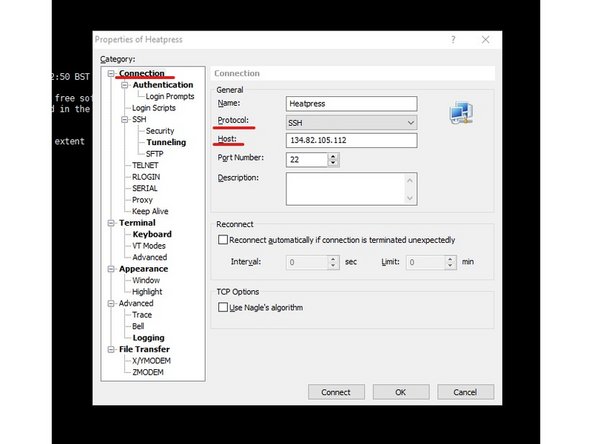This screenshot has height=444, width=592.
Task: Increase Port Number with up arrow
Action: (333, 156)
